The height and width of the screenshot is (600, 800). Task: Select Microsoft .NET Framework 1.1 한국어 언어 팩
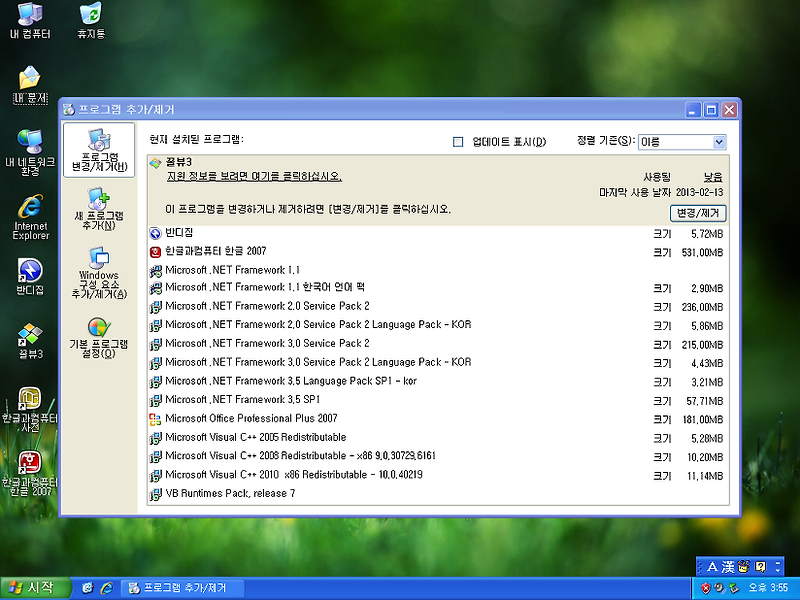pyautogui.click(x=438, y=288)
